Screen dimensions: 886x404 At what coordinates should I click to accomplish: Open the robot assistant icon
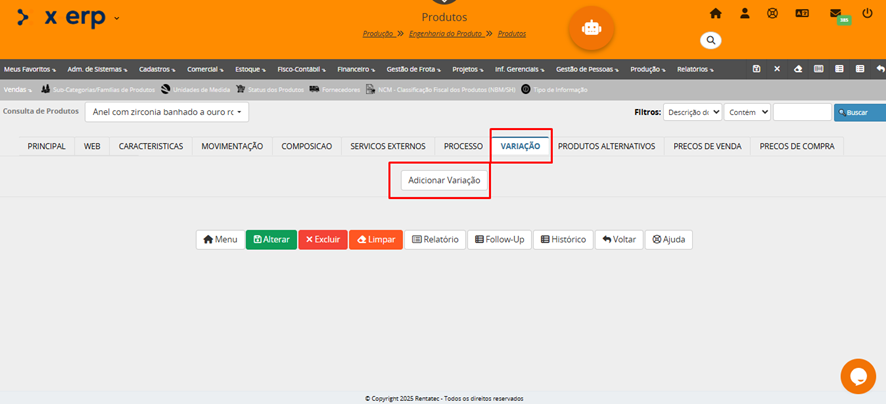tap(591, 28)
